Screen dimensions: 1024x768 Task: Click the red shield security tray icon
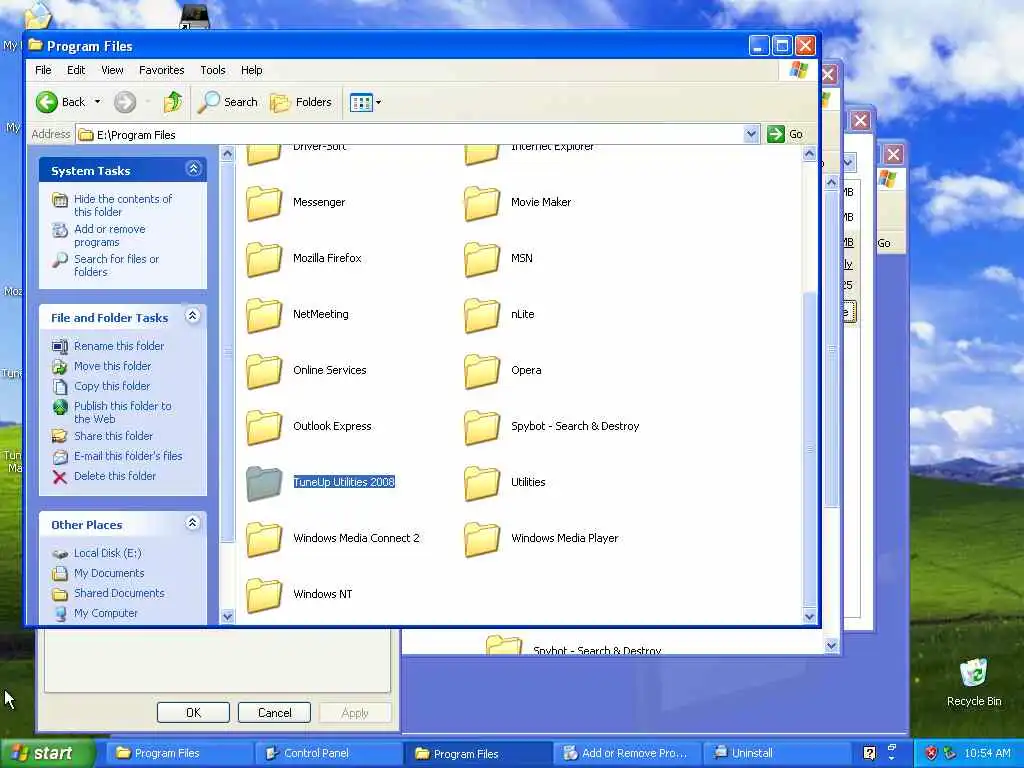[931, 754]
